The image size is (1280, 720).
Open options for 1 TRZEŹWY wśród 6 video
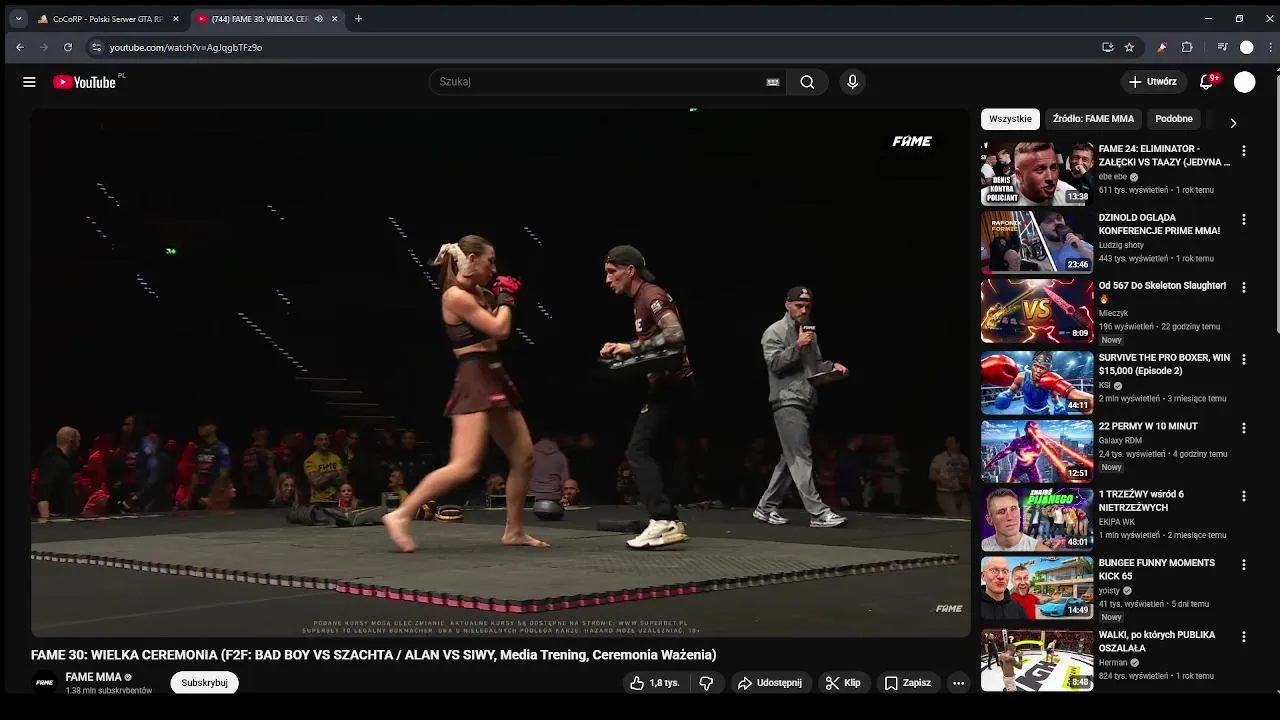pyautogui.click(x=1244, y=496)
